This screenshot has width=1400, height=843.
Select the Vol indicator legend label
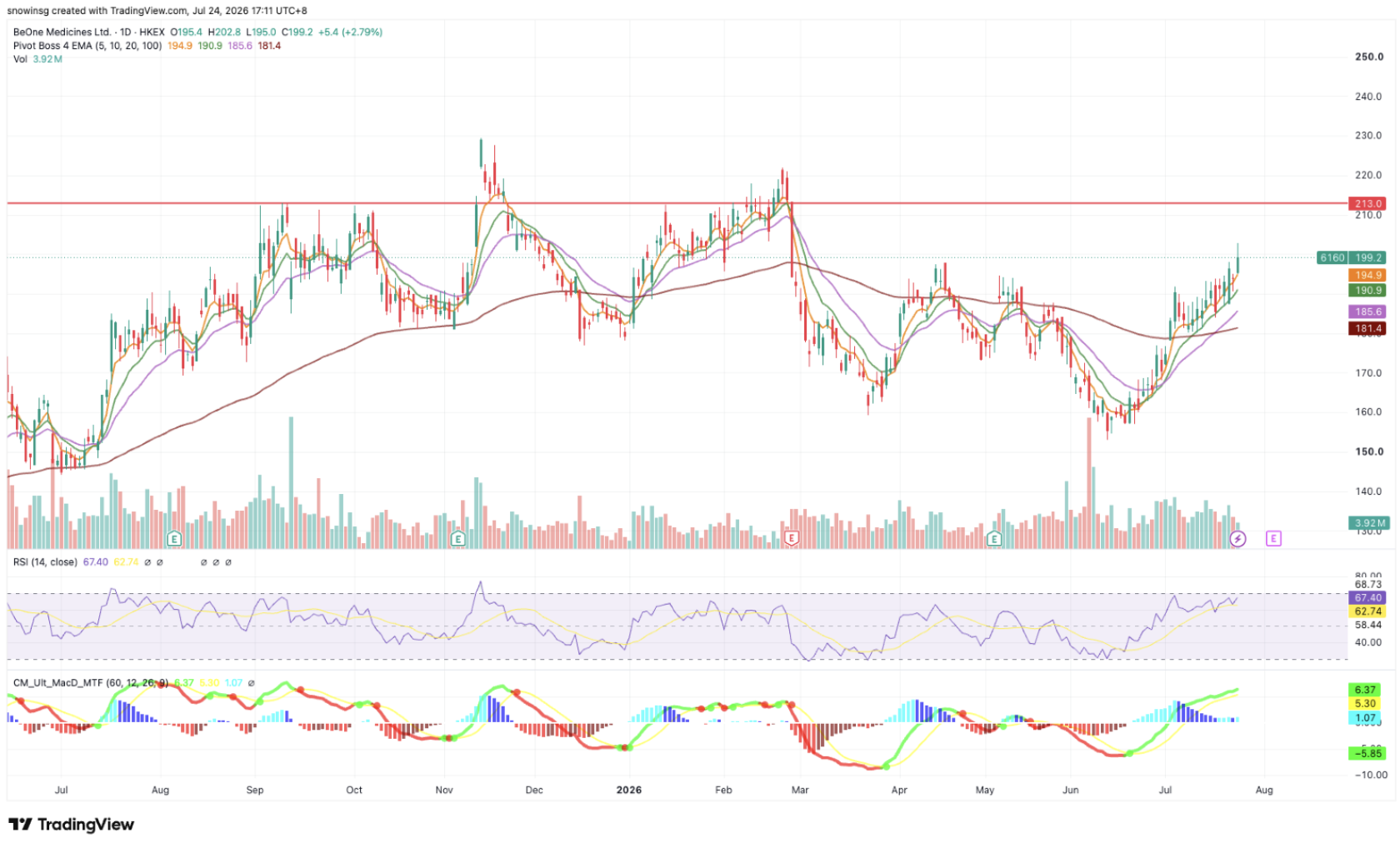point(20,59)
